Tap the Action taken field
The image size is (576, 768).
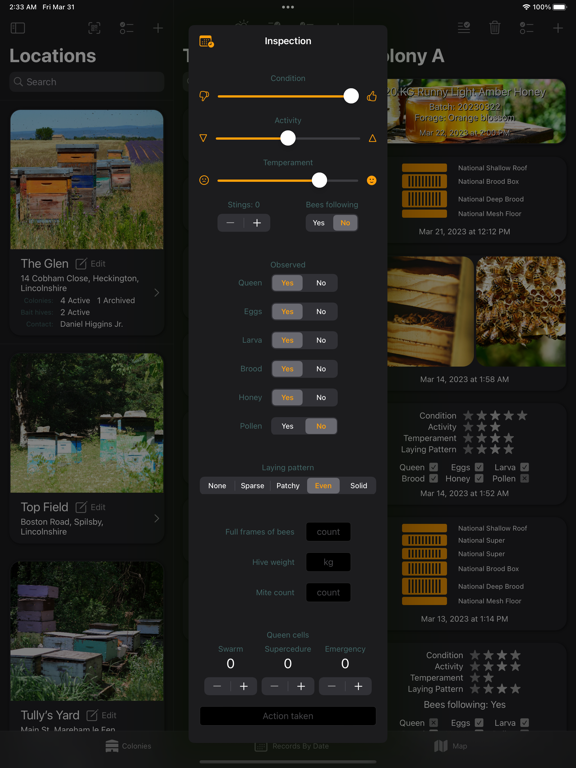click(x=288, y=716)
